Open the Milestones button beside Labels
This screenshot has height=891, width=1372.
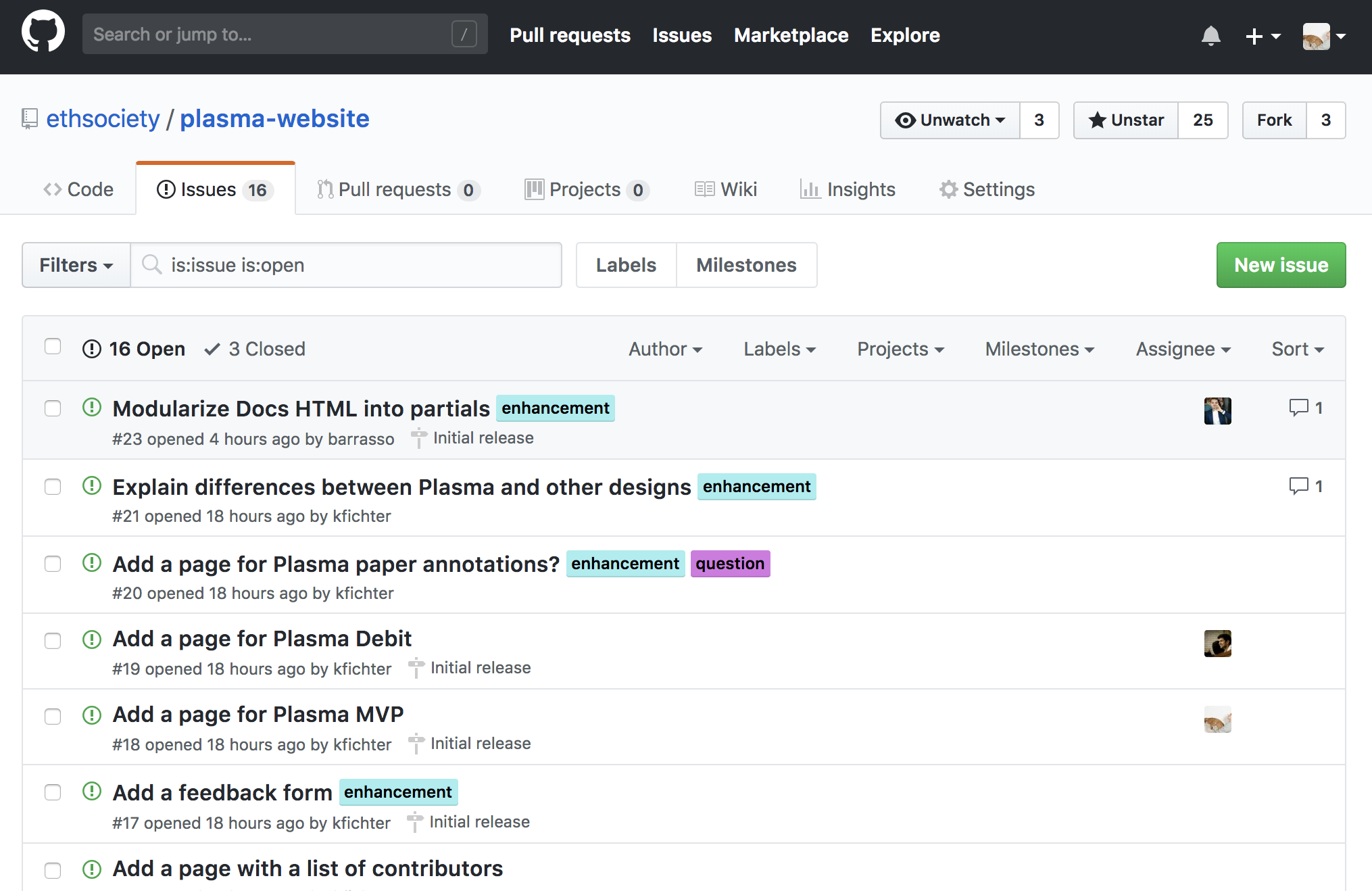tap(747, 265)
